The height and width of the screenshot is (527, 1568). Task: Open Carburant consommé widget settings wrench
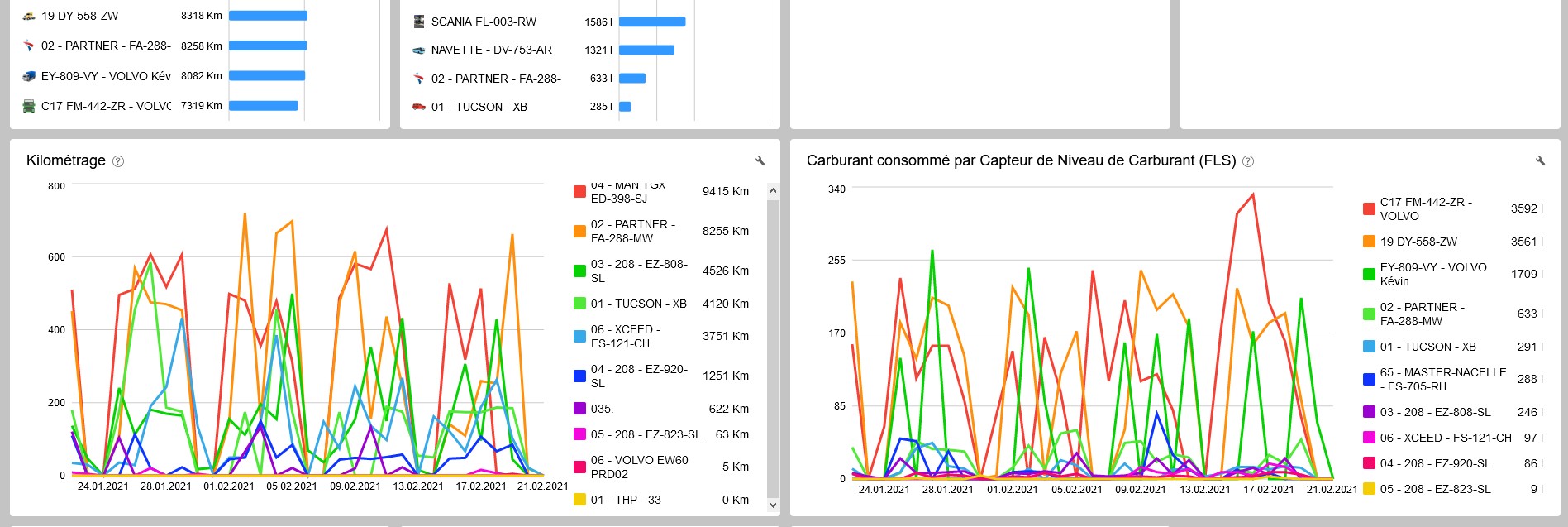click(x=1540, y=161)
